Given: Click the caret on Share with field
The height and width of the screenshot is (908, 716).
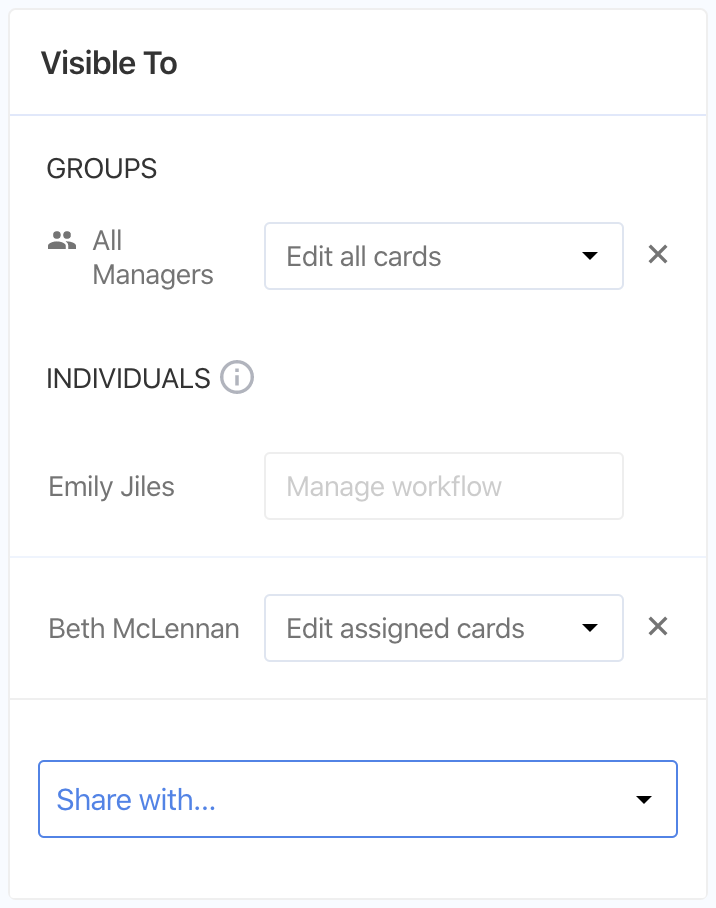Looking at the screenshot, I should click(644, 800).
